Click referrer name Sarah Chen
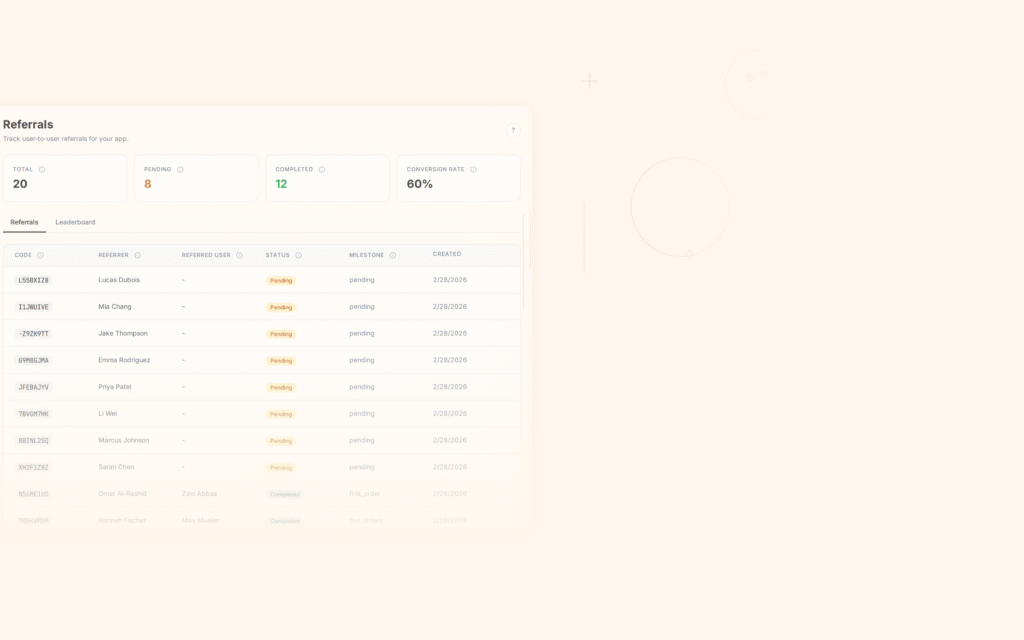1024x640 pixels. tap(116, 467)
